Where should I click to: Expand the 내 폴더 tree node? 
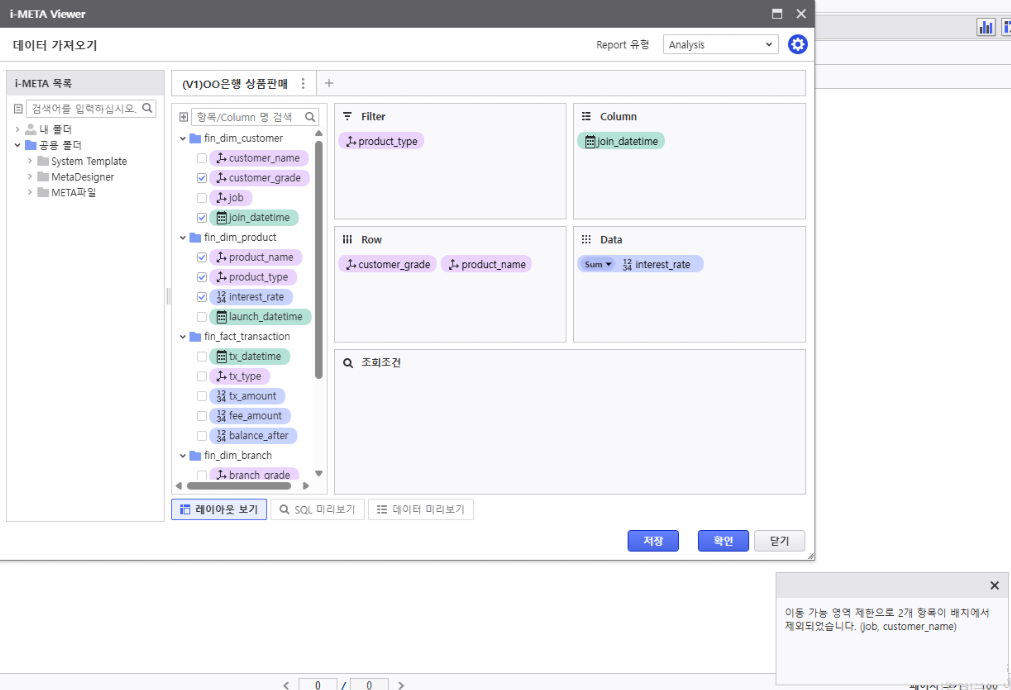coord(17,129)
